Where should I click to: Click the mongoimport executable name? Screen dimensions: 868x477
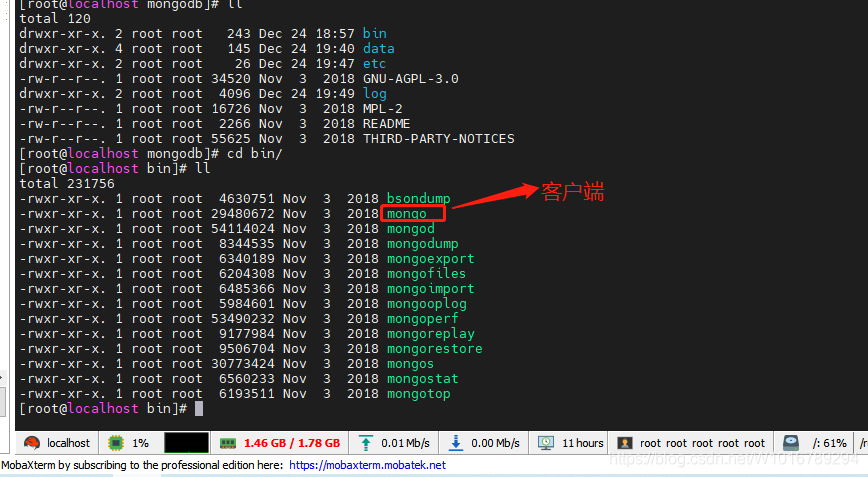[431, 288]
